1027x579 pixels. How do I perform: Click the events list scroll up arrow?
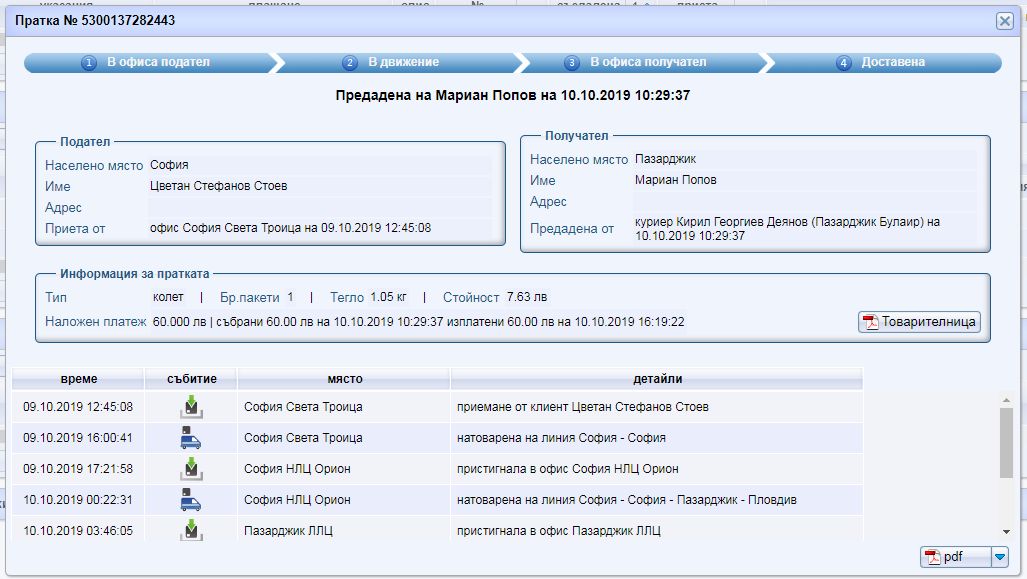pos(1007,399)
